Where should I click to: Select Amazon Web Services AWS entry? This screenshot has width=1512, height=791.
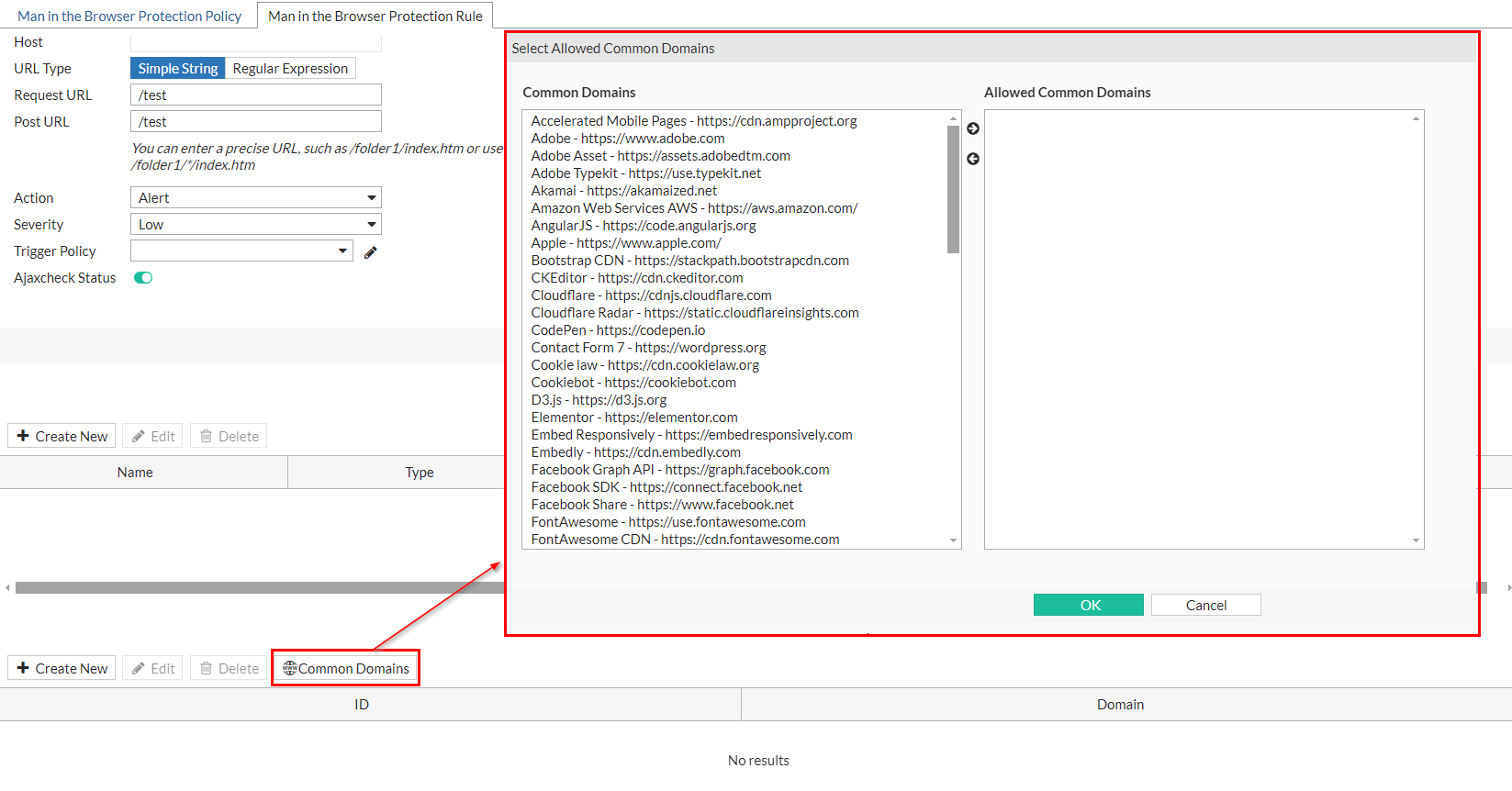[x=694, y=208]
